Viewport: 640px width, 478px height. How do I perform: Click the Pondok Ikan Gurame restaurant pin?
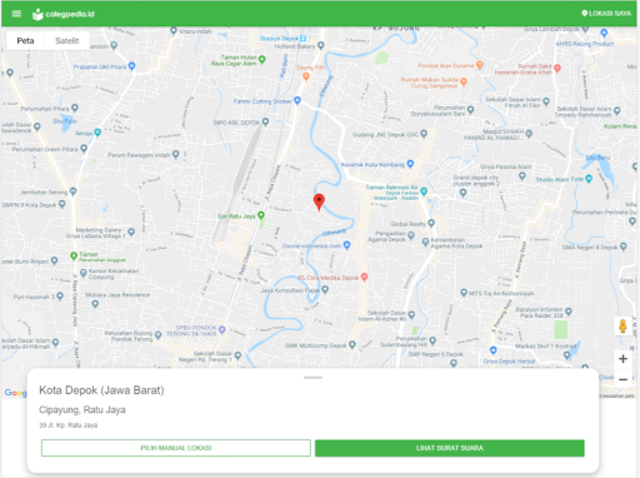pos(480,65)
